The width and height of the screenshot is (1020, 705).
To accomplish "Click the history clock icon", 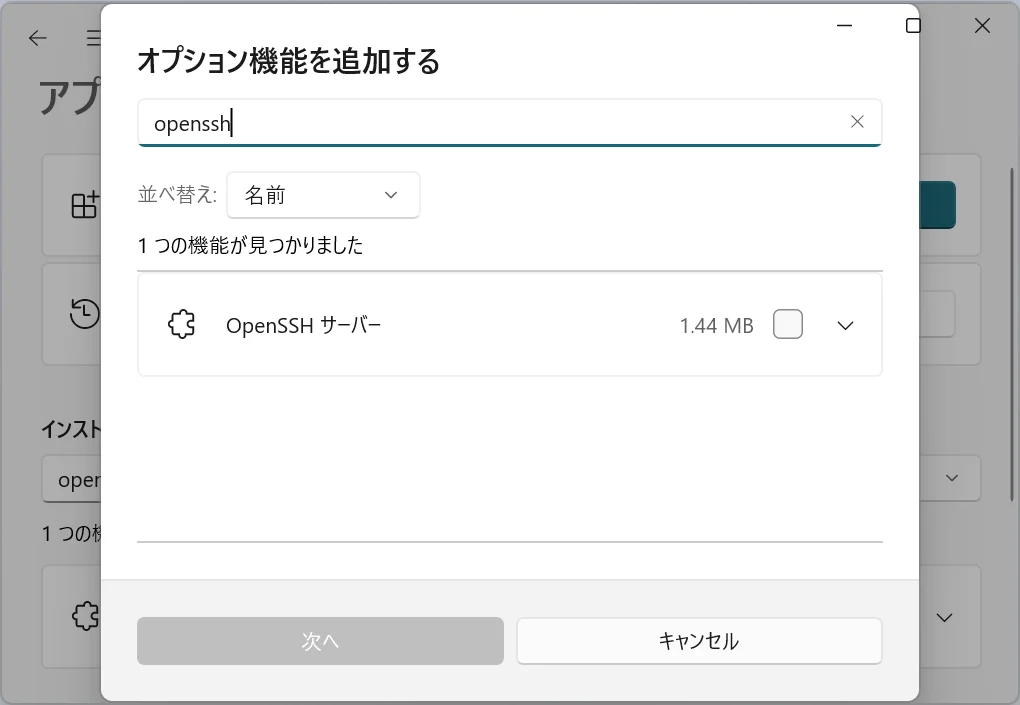I will 84,314.
